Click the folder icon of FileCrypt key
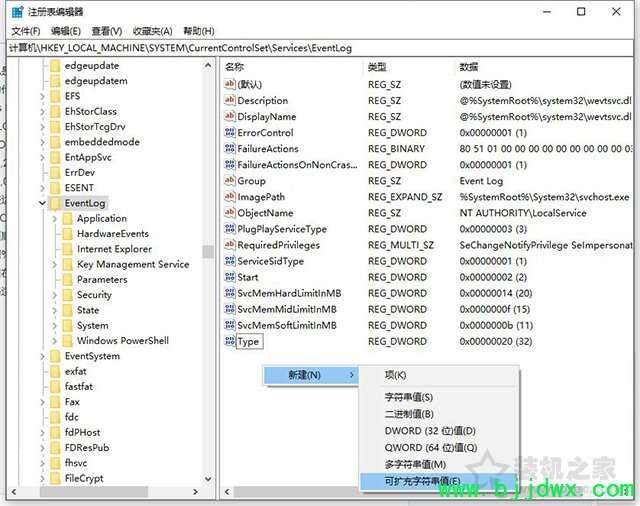 pyautogui.click(x=55, y=478)
